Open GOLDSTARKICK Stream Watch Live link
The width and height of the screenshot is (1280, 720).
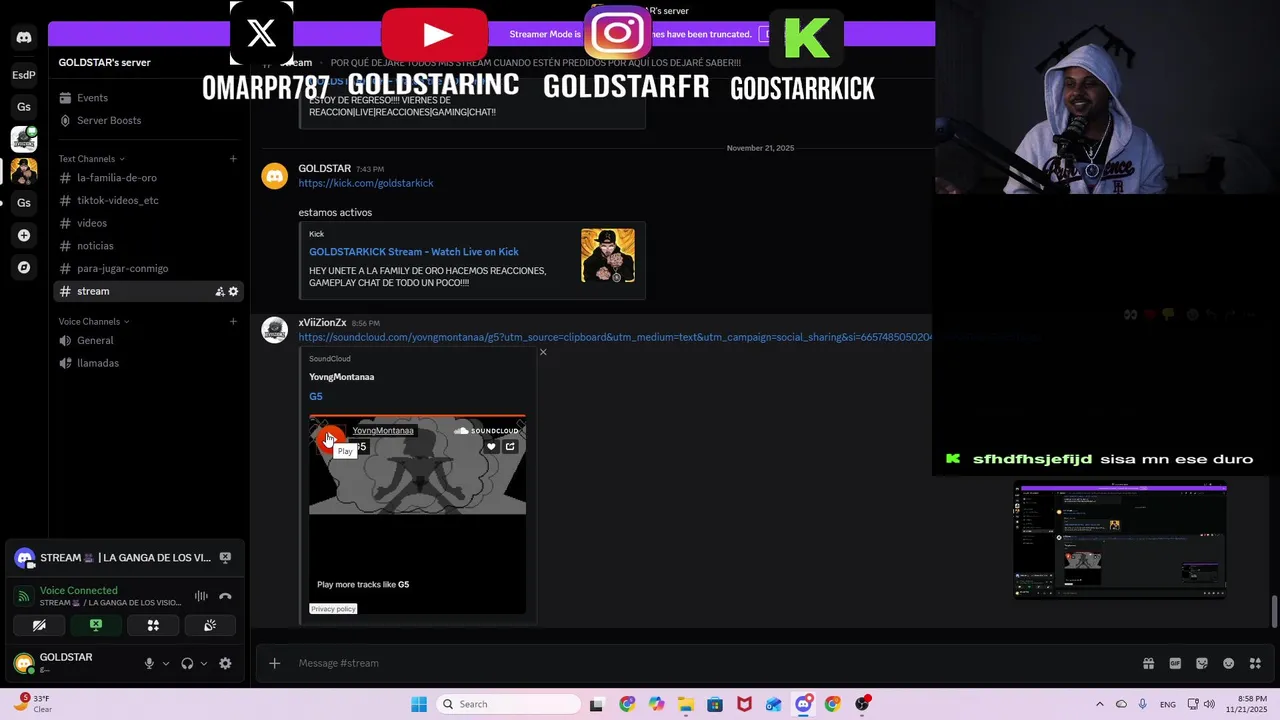coord(414,252)
